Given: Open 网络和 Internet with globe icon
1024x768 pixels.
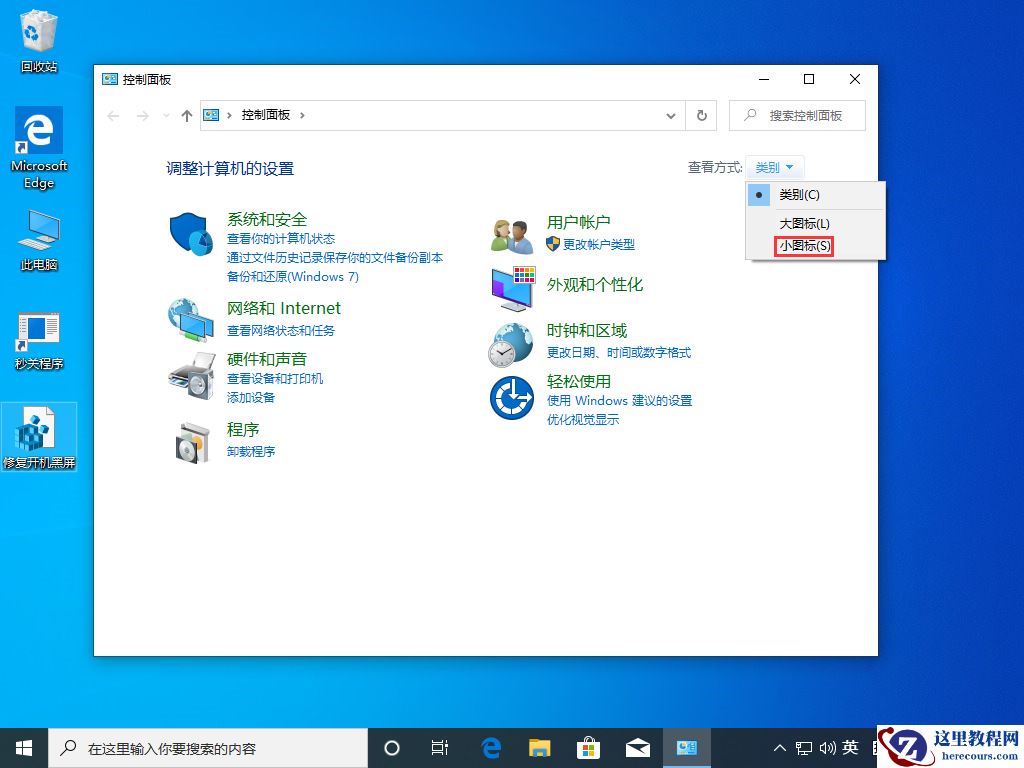Looking at the screenshot, I should coord(191,322).
